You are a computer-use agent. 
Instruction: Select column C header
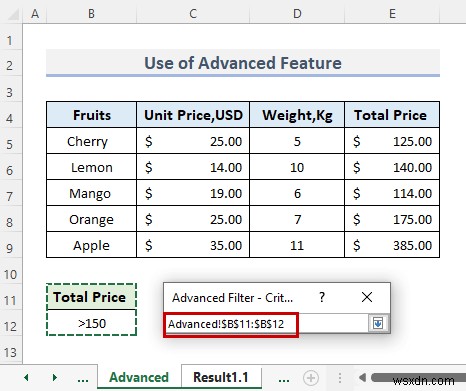point(193,14)
